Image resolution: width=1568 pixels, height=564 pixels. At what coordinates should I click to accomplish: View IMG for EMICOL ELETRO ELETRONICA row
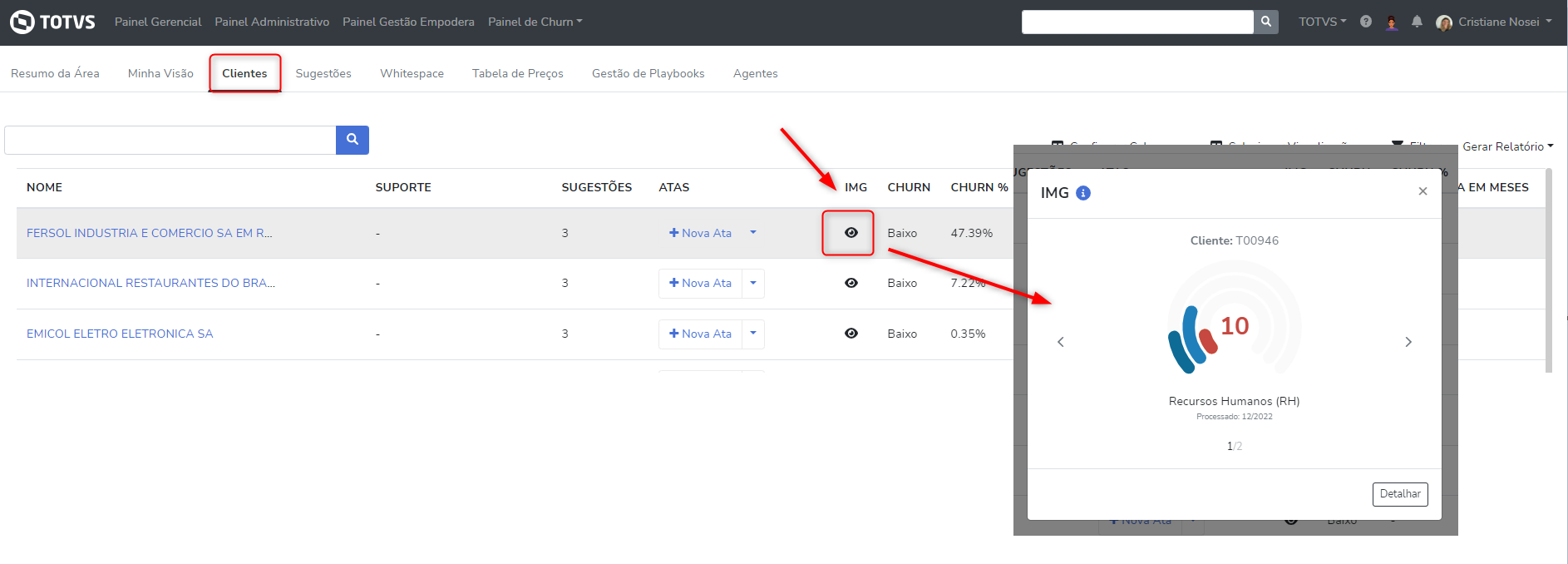(851, 334)
